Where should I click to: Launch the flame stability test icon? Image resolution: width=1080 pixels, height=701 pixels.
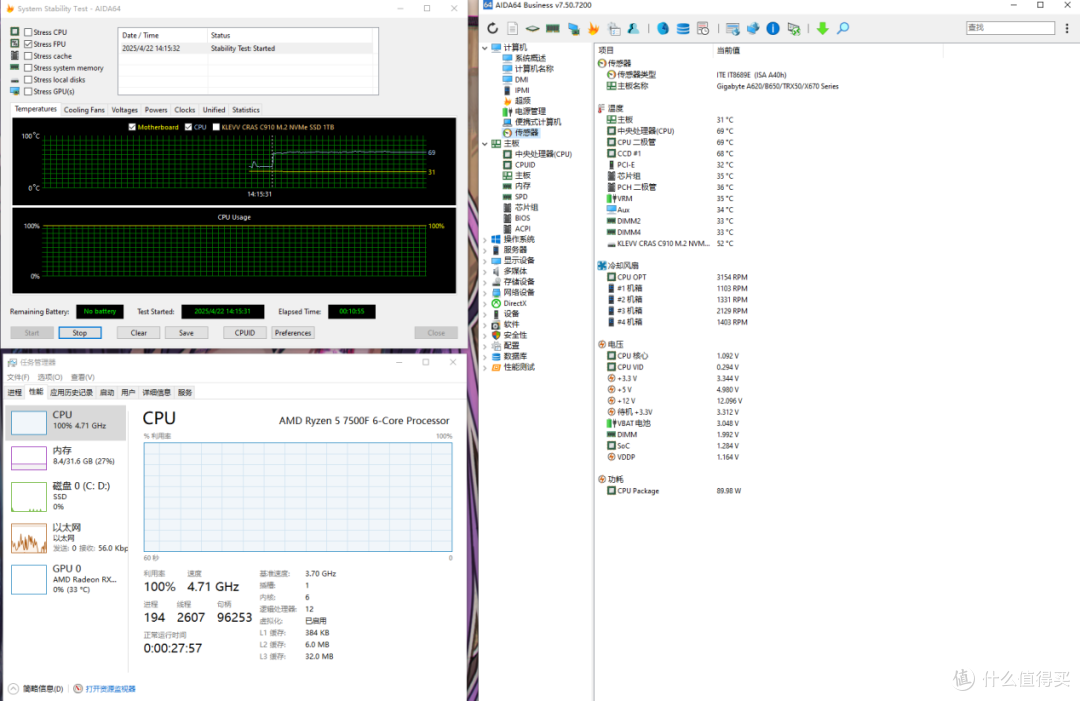click(593, 28)
